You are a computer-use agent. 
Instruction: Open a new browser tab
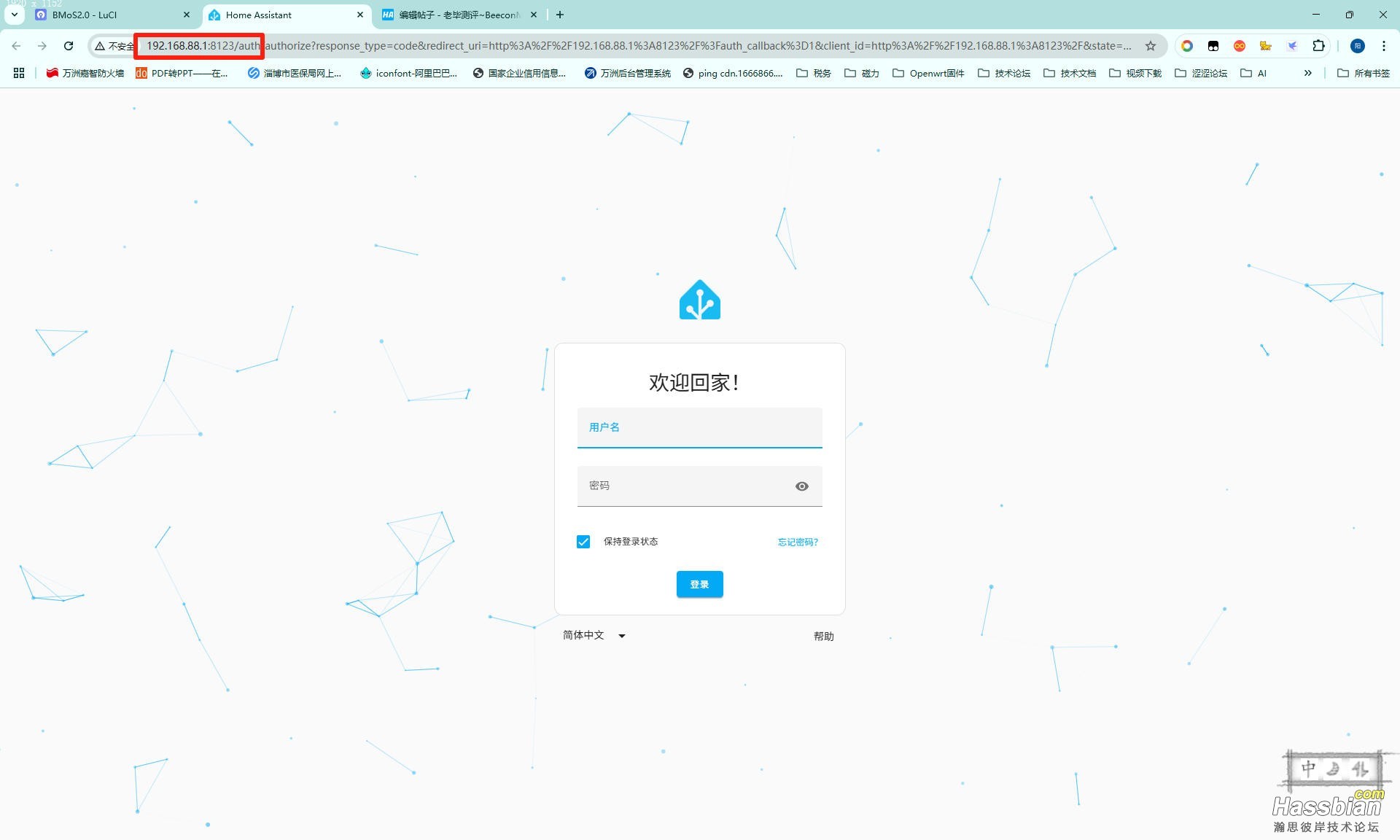point(559,15)
